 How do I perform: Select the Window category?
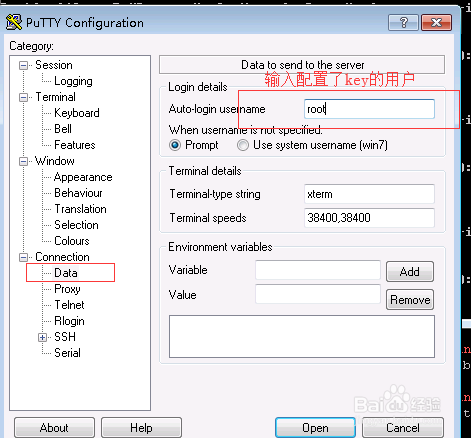55,161
